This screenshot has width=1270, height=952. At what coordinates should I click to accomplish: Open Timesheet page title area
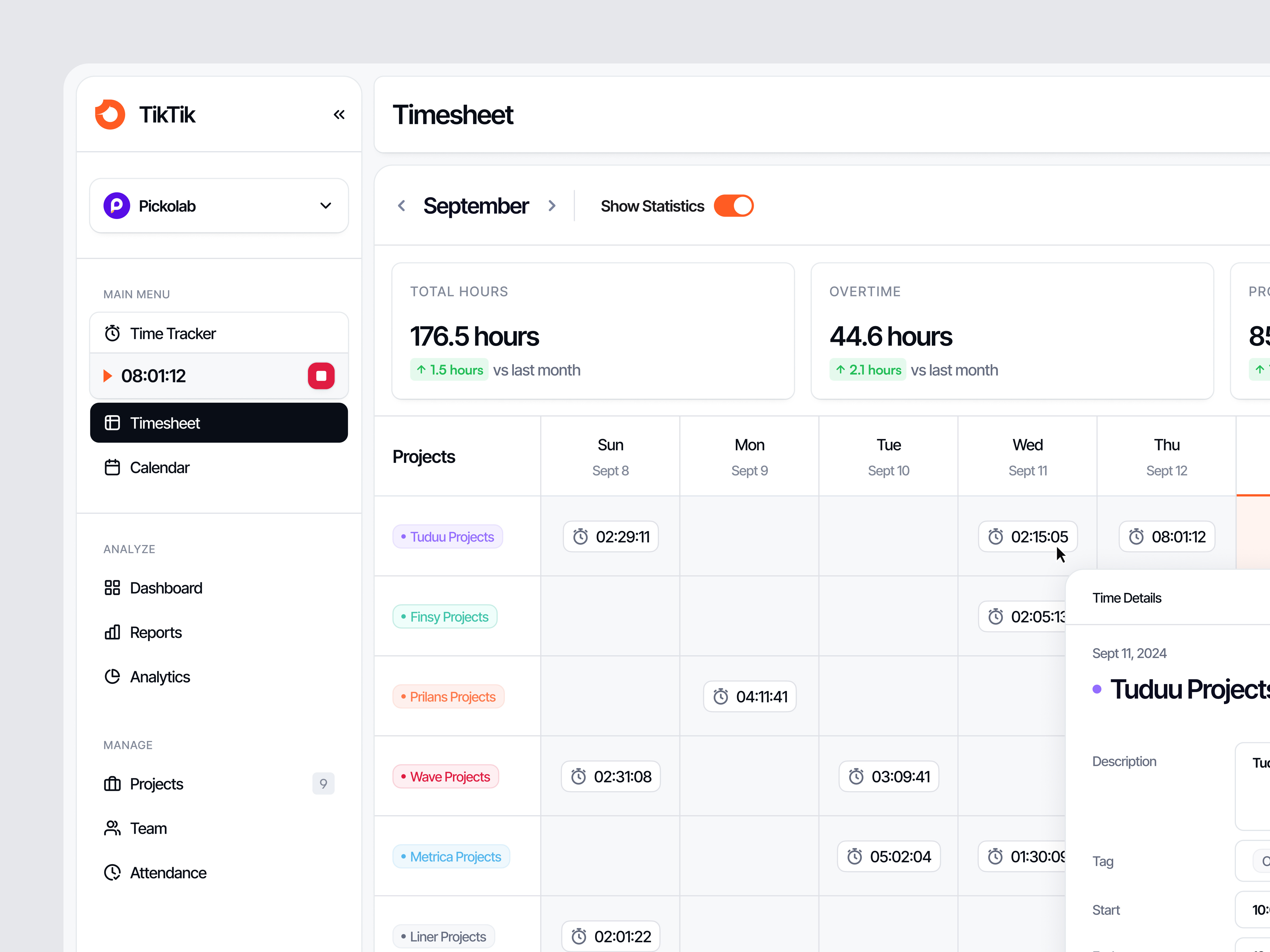pos(453,115)
